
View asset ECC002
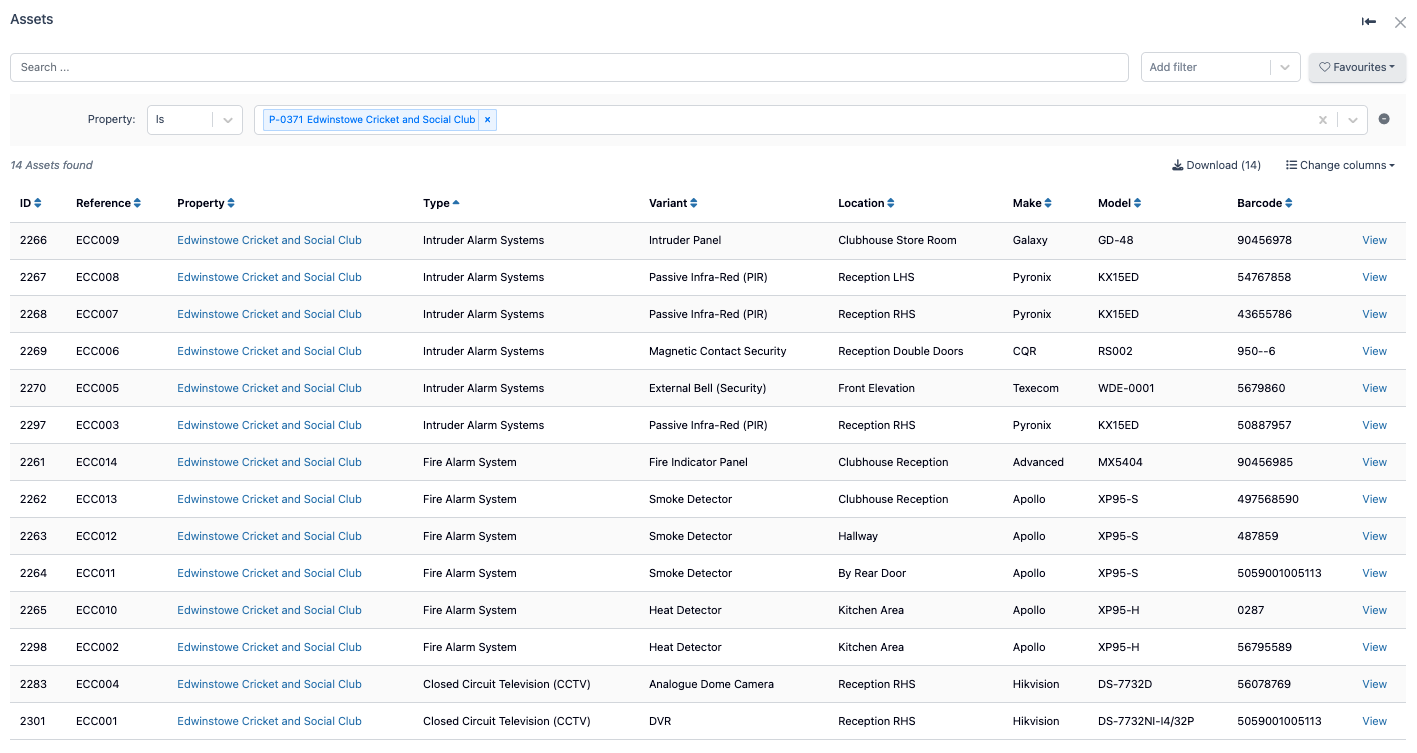1374,647
